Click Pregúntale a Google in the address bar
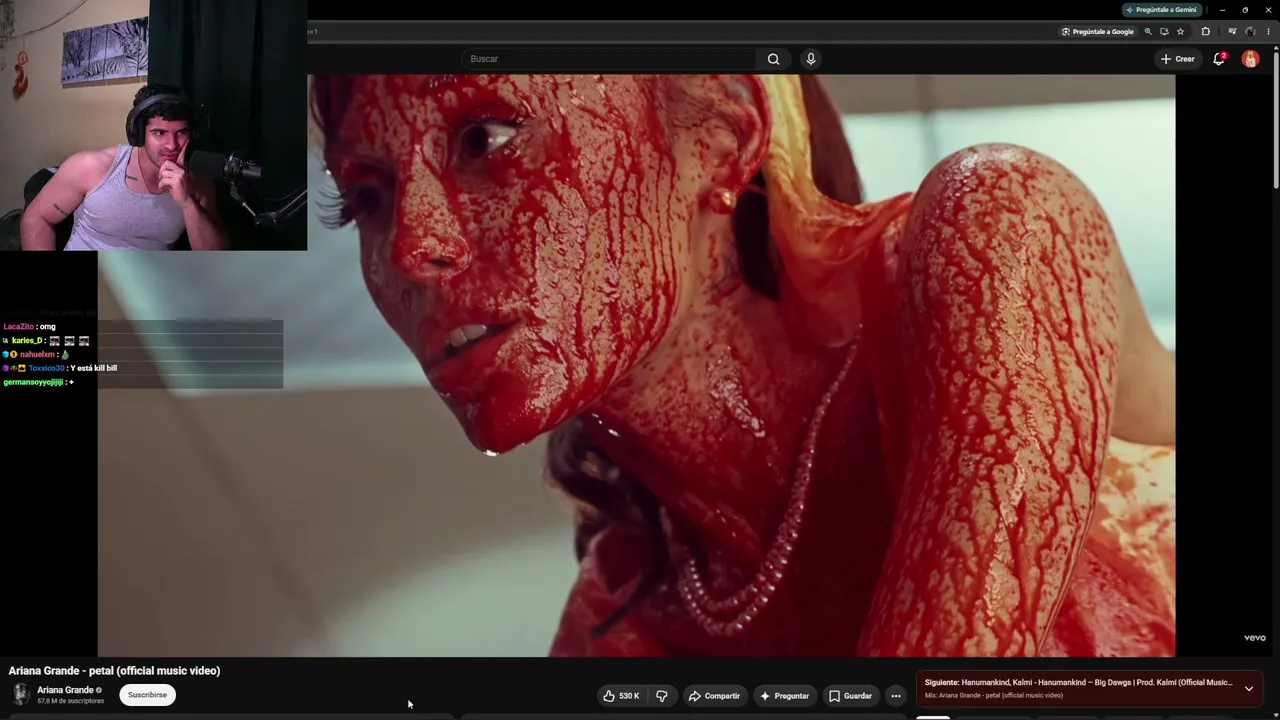The image size is (1280, 720). point(1098,32)
